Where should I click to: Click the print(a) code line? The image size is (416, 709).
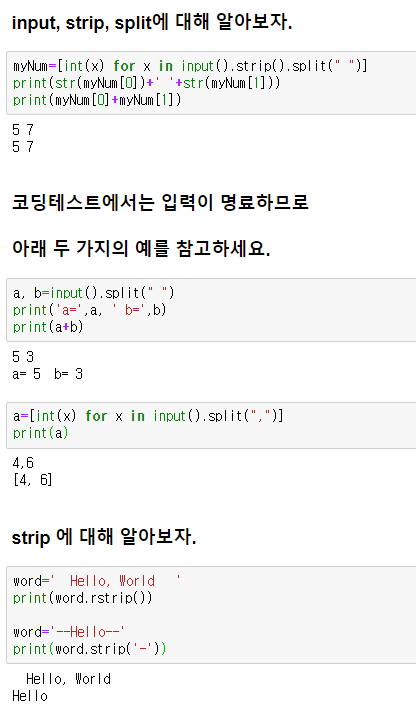tap(40, 433)
